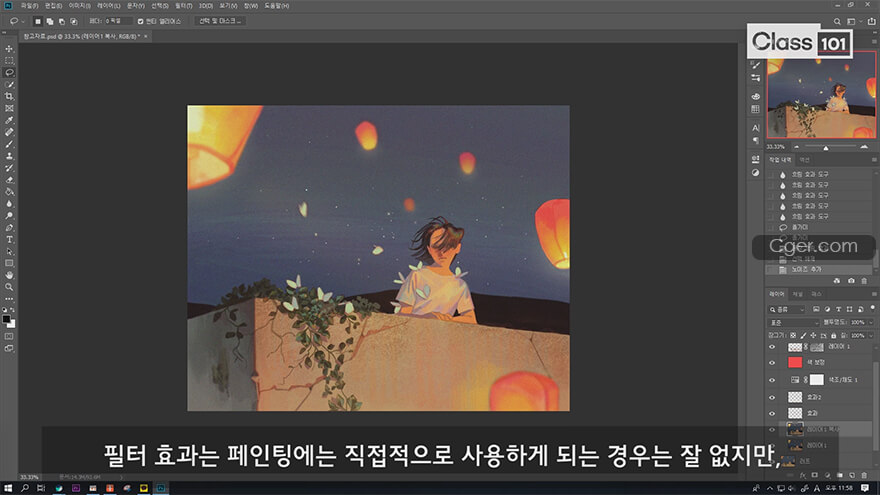880x495 pixels.
Task: Click Create new group folder icon
Action: (x=840, y=475)
